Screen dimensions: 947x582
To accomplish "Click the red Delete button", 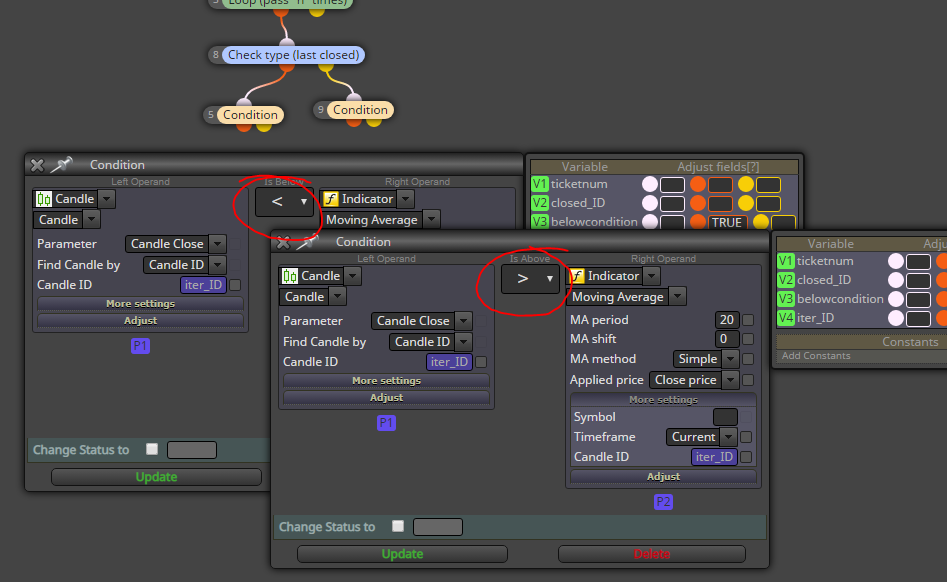I will (x=652, y=554).
